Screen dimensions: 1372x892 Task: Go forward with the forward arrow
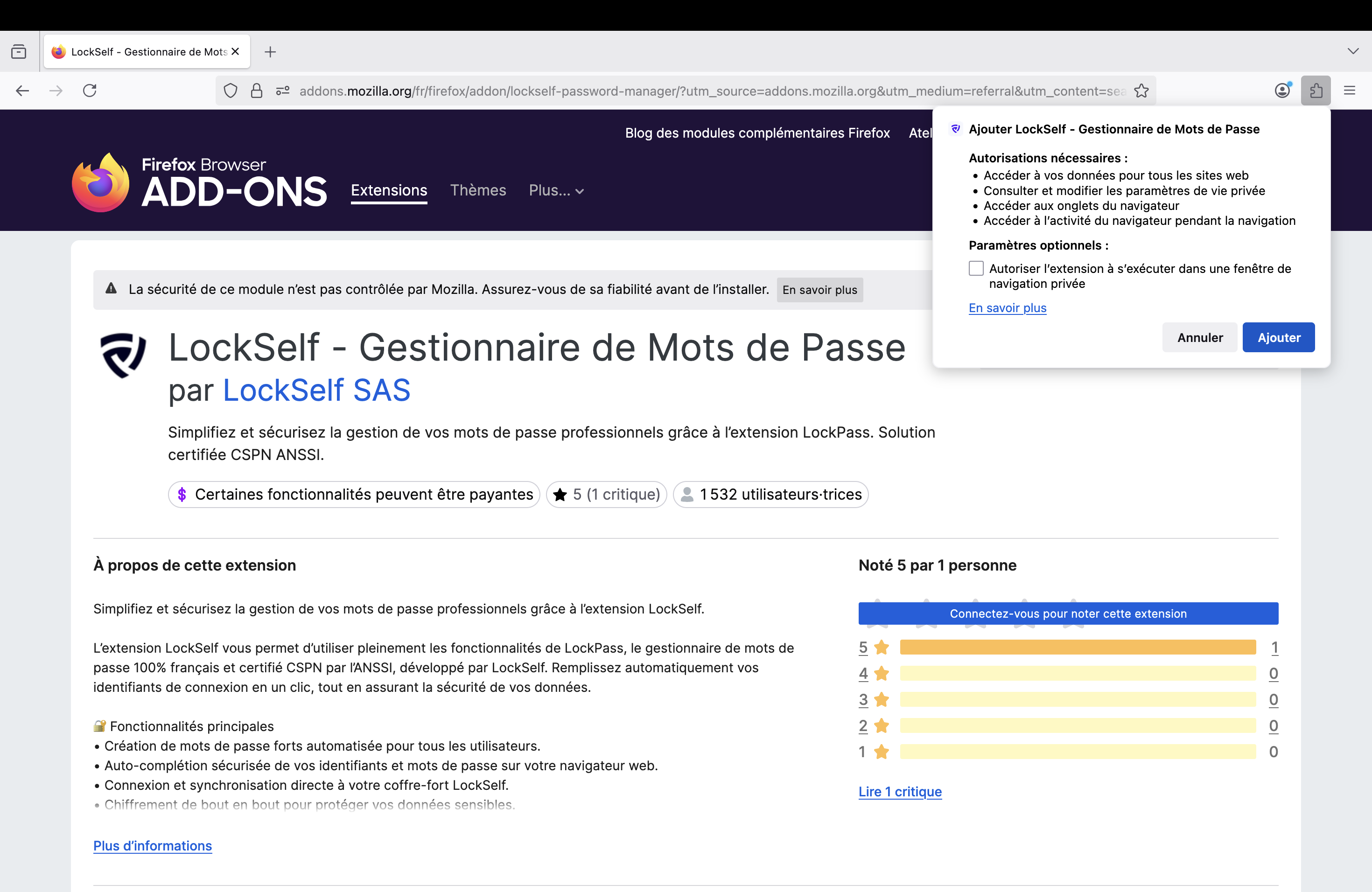(56, 91)
